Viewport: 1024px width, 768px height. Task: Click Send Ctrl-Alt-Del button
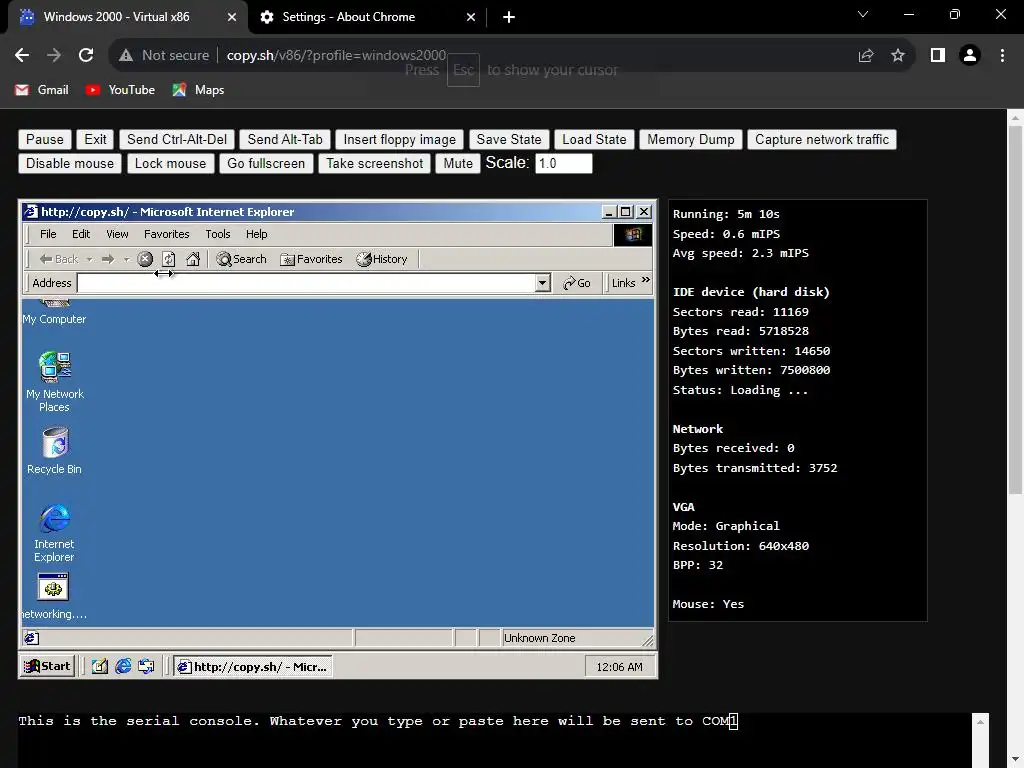177,139
